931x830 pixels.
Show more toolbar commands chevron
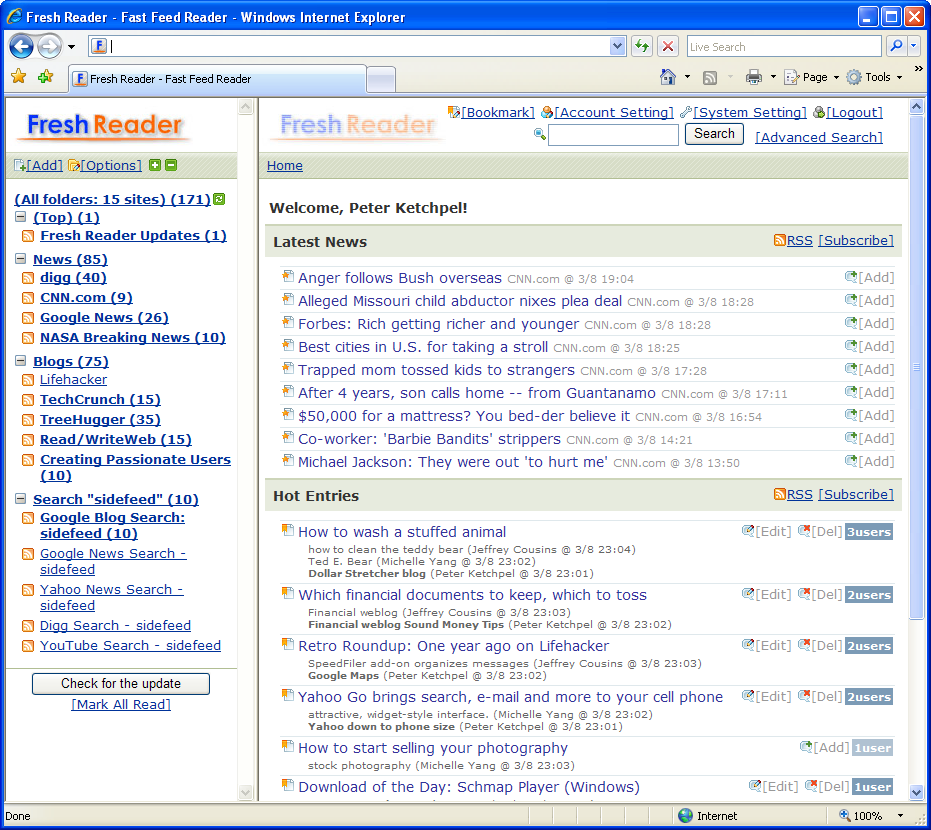tap(919, 69)
